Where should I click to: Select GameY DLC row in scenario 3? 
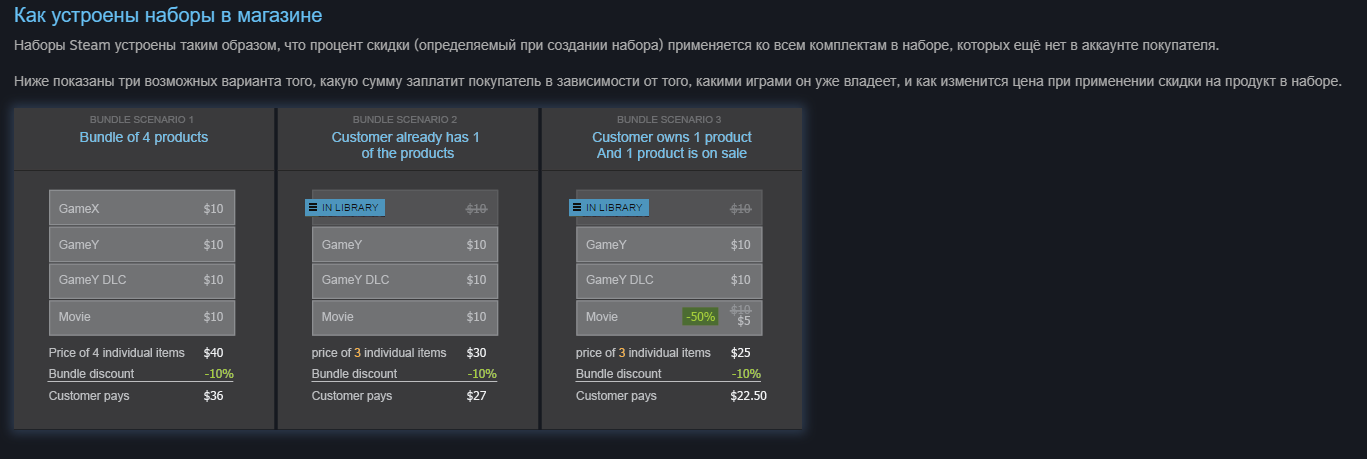click(x=669, y=280)
